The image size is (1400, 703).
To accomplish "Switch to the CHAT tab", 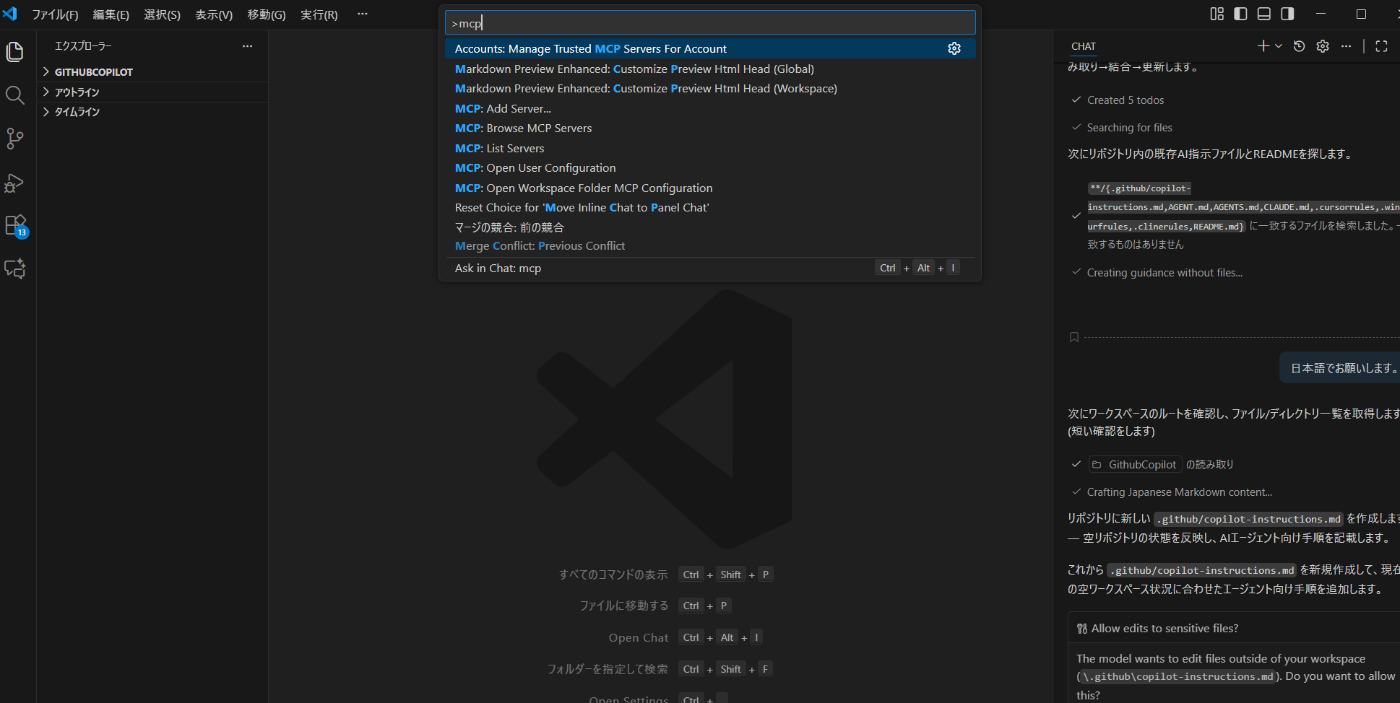I will coord(1083,46).
